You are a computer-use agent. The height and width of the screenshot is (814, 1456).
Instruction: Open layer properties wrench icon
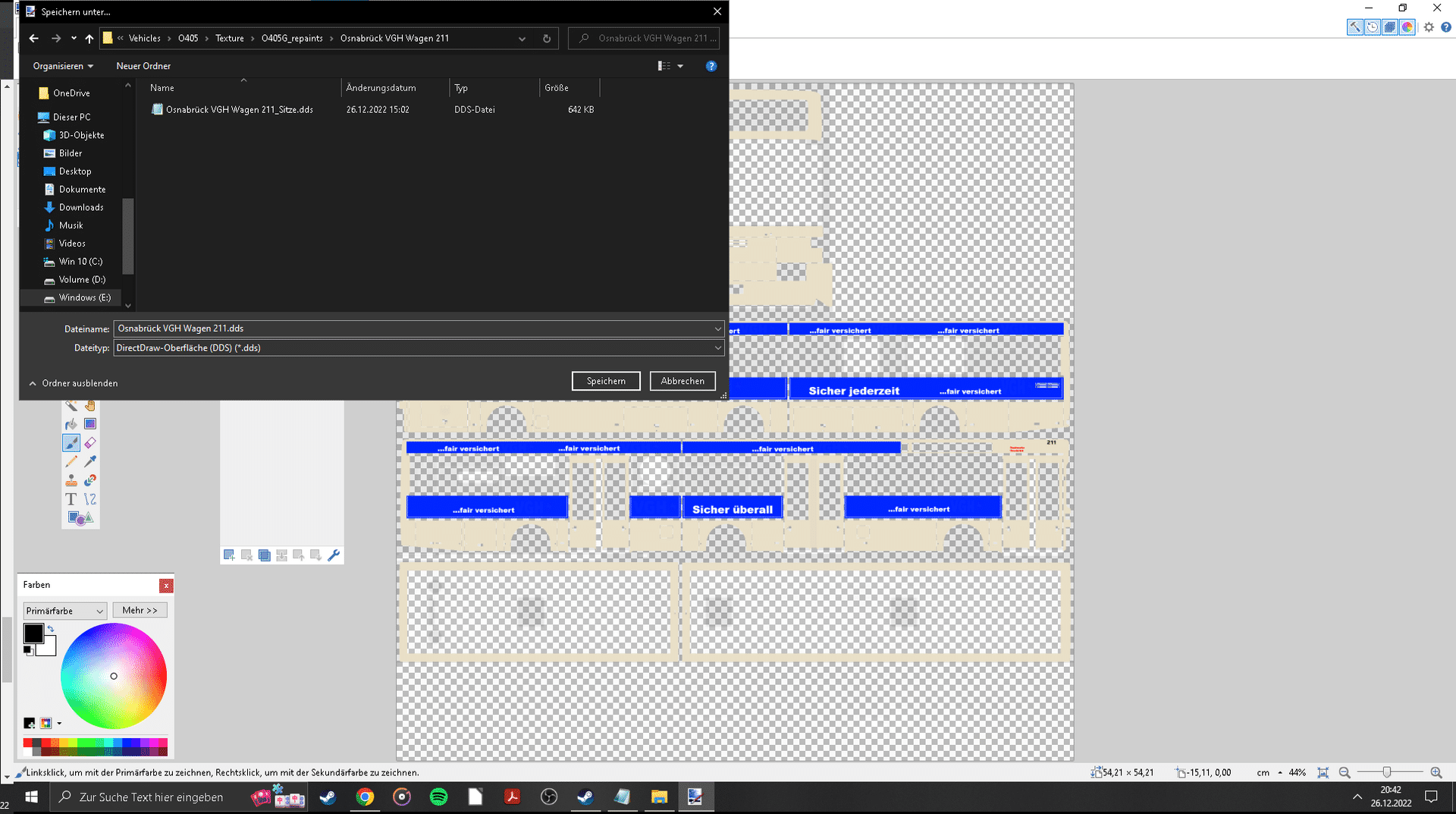[x=334, y=555]
